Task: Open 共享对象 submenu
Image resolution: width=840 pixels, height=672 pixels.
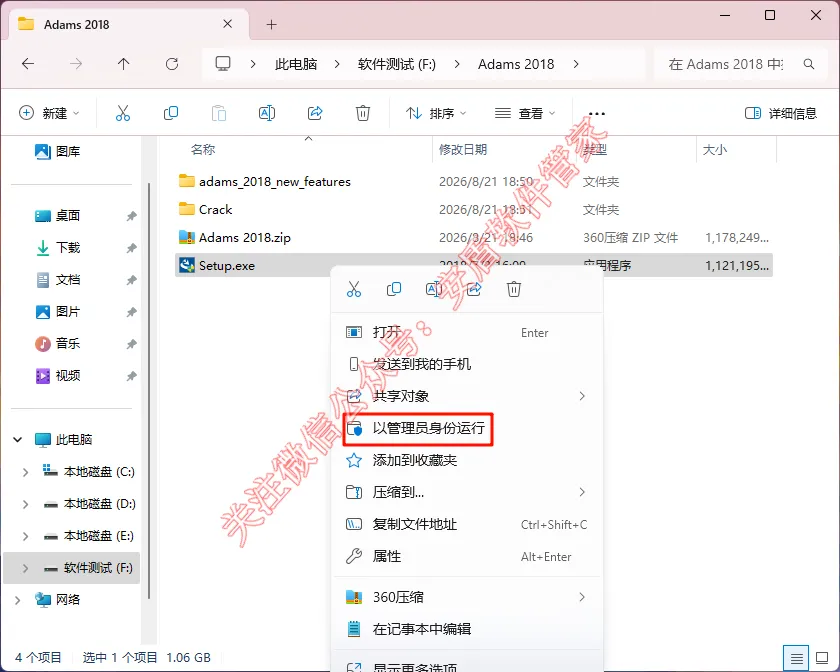Action: point(467,397)
